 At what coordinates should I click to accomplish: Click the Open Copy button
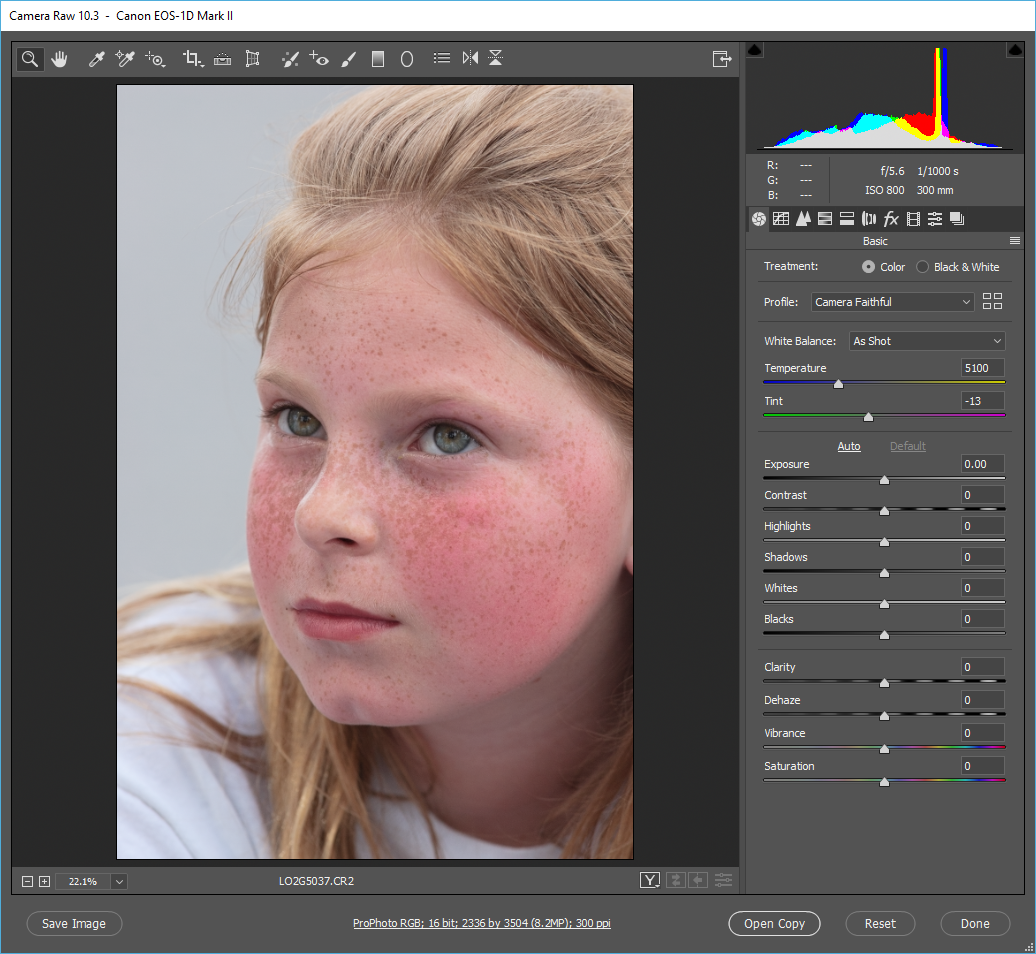(774, 923)
